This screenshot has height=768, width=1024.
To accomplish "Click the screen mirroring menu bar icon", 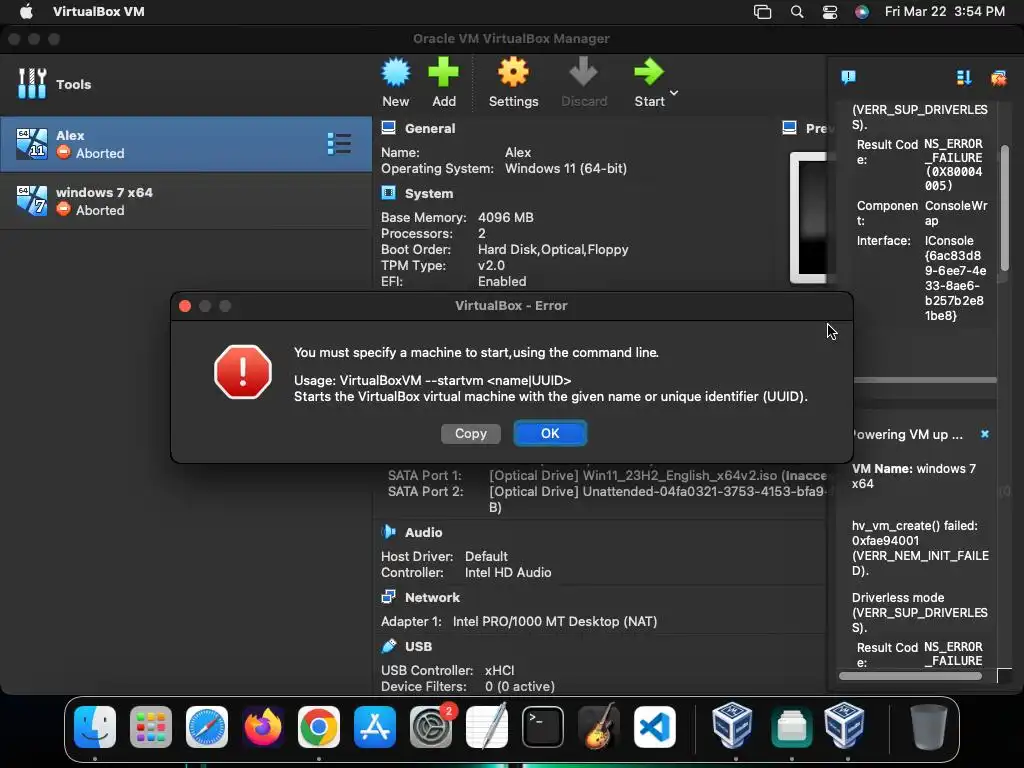I will pyautogui.click(x=762, y=12).
